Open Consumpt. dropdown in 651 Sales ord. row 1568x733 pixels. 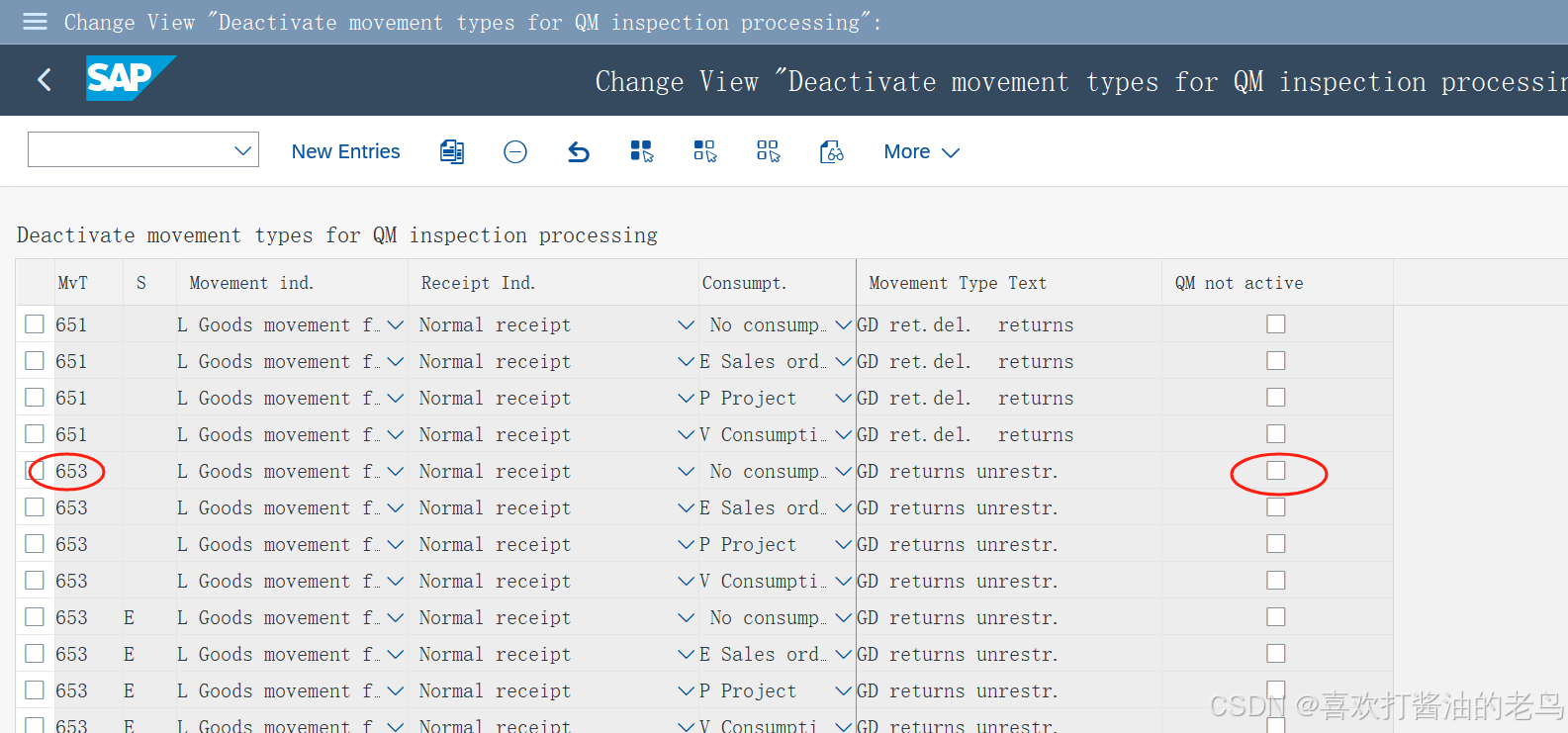(844, 361)
